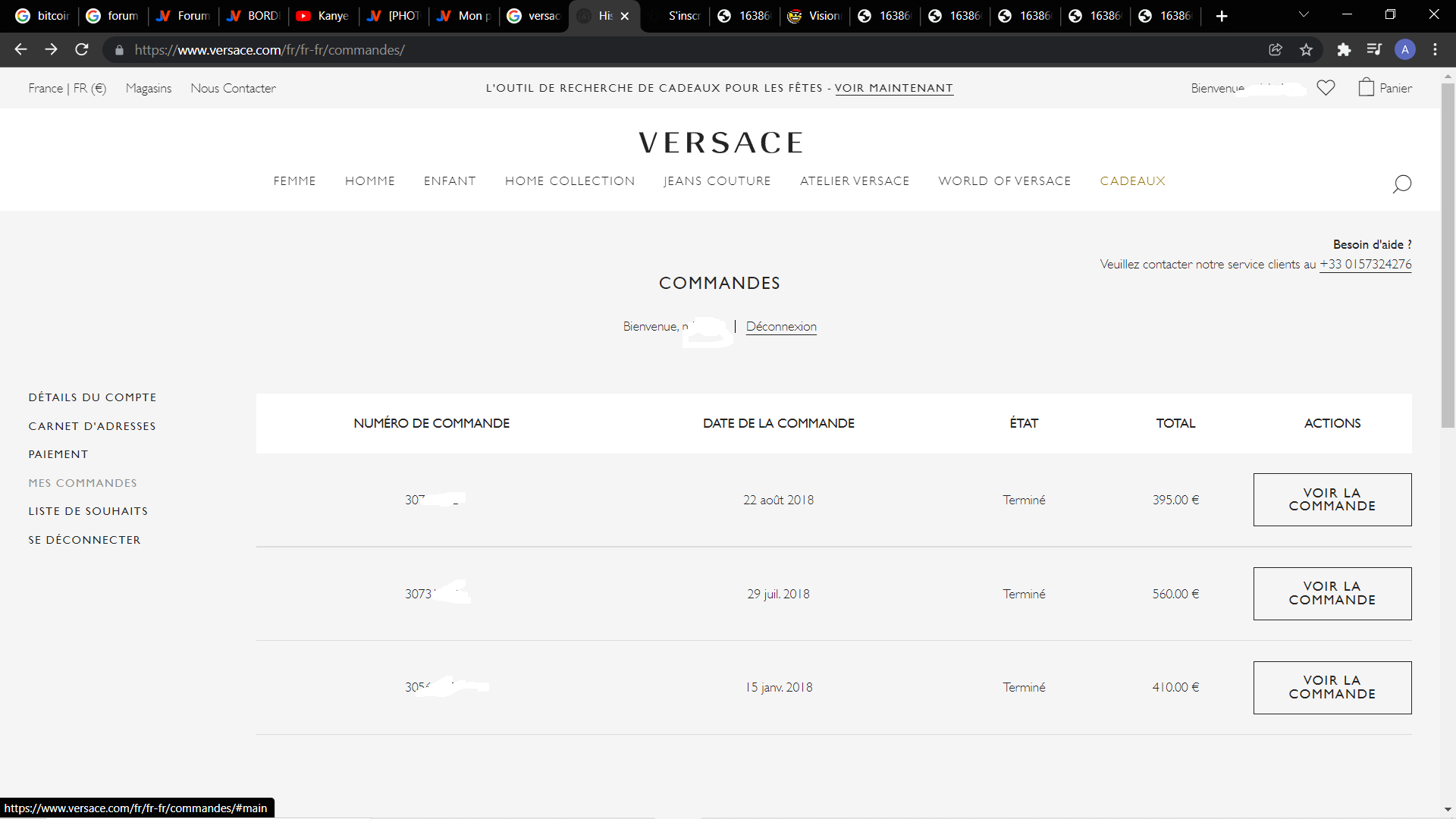1456x819 pixels.
Task: Click the 560.00 € total
Action: point(1175,595)
